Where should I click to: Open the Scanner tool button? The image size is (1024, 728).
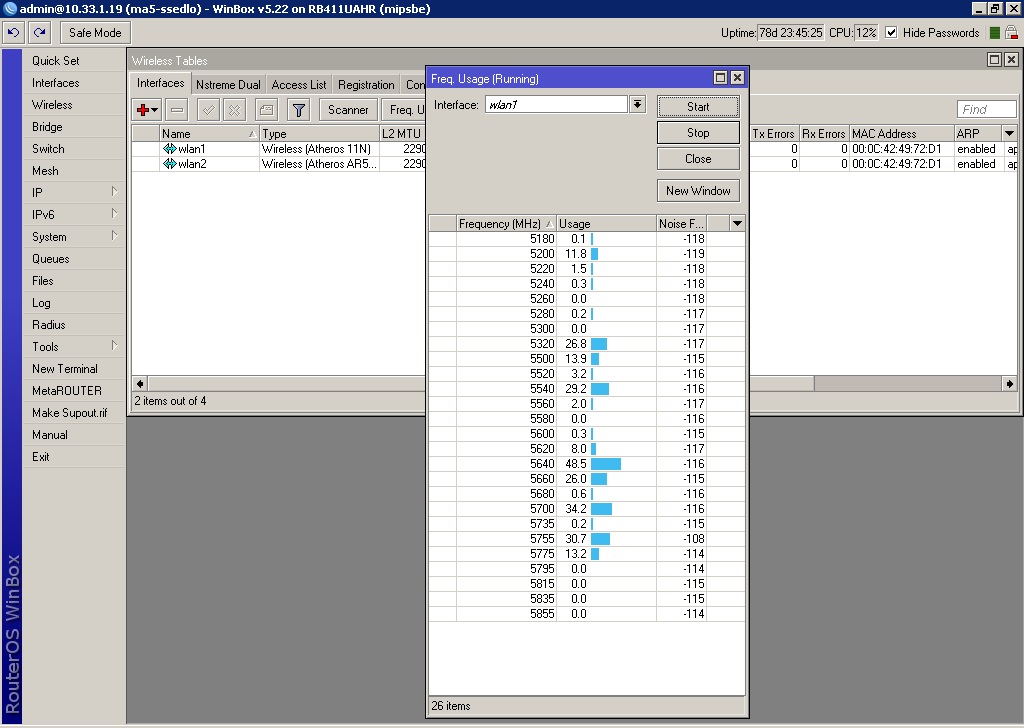tap(348, 110)
